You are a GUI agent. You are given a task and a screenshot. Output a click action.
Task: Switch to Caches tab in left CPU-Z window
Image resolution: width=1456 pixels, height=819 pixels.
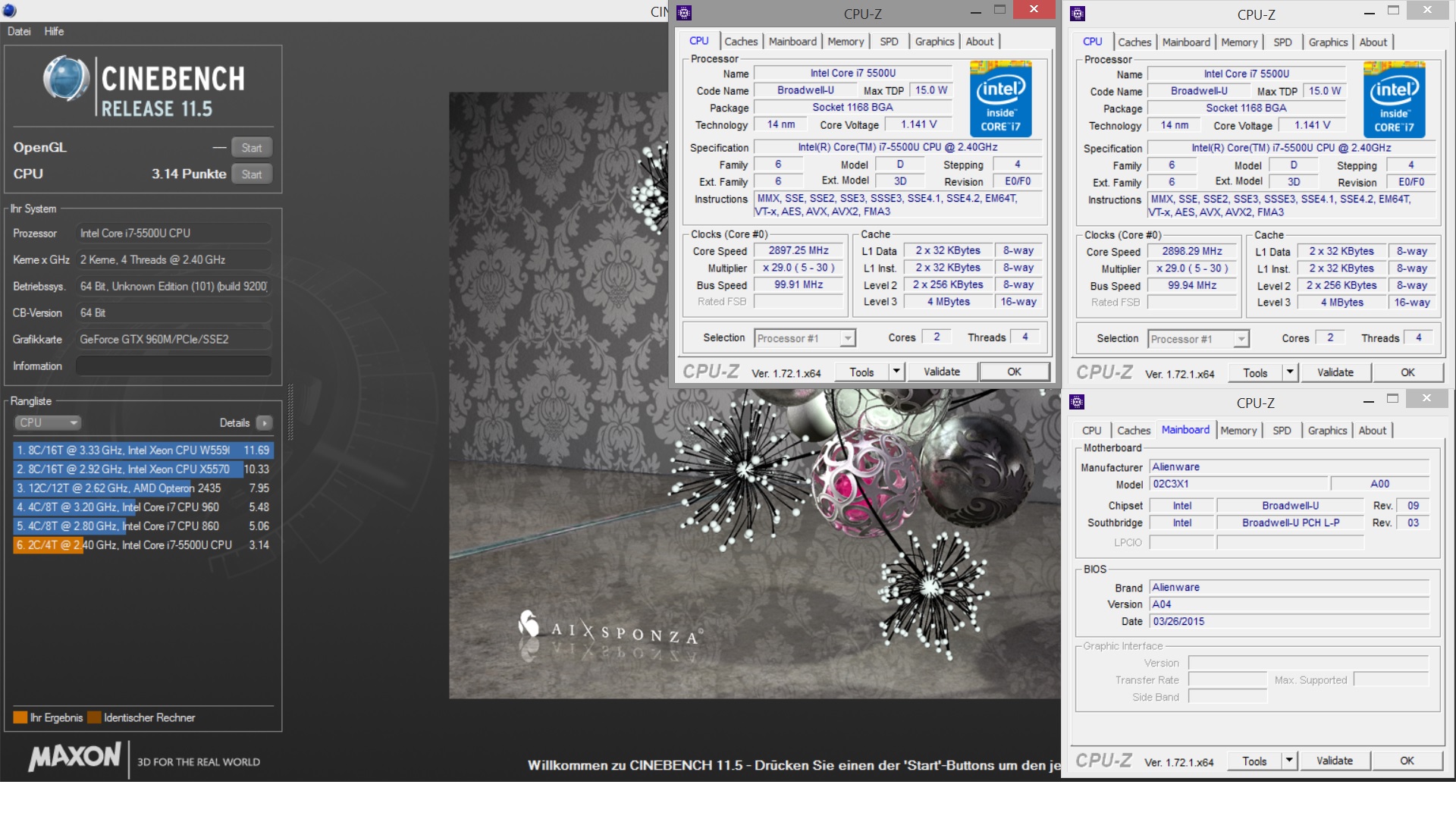click(x=741, y=42)
